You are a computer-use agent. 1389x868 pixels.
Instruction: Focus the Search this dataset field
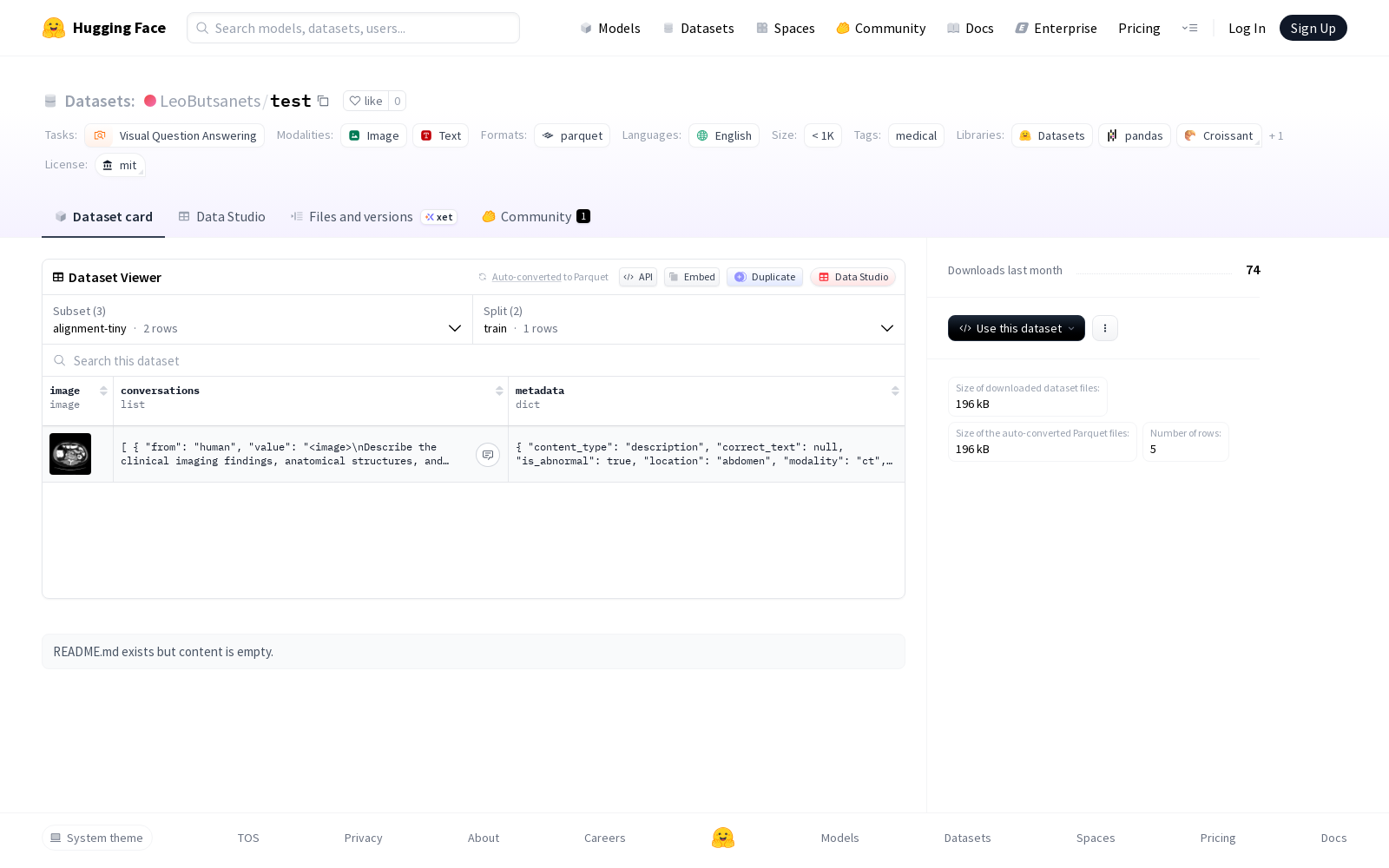pyautogui.click(x=473, y=360)
